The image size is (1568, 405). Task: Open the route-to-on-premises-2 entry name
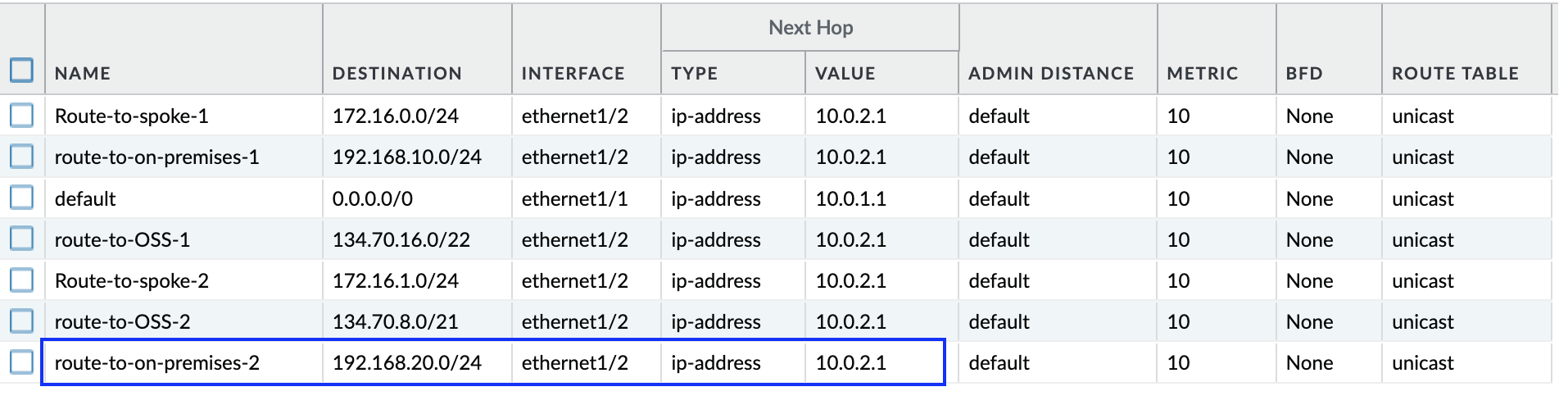click(157, 363)
